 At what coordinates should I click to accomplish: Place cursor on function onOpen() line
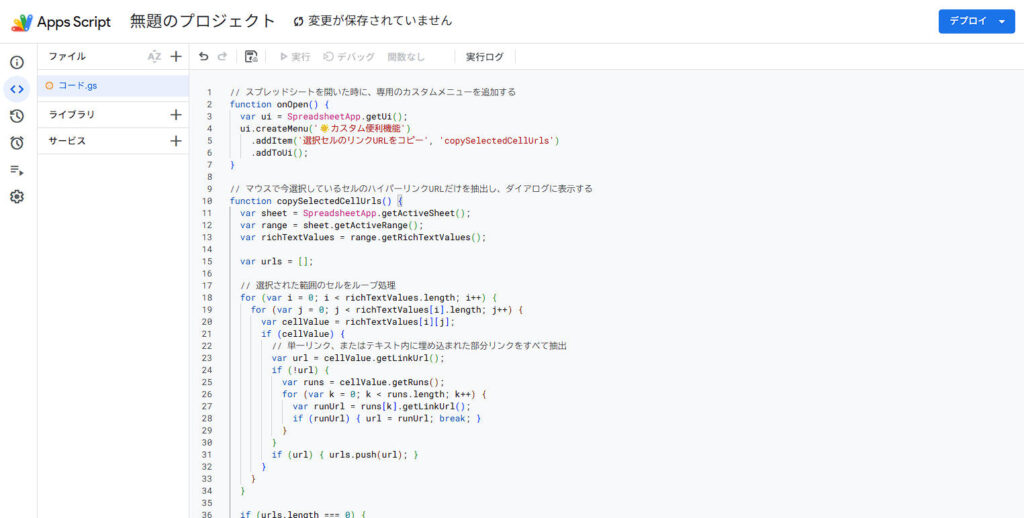pos(280,105)
